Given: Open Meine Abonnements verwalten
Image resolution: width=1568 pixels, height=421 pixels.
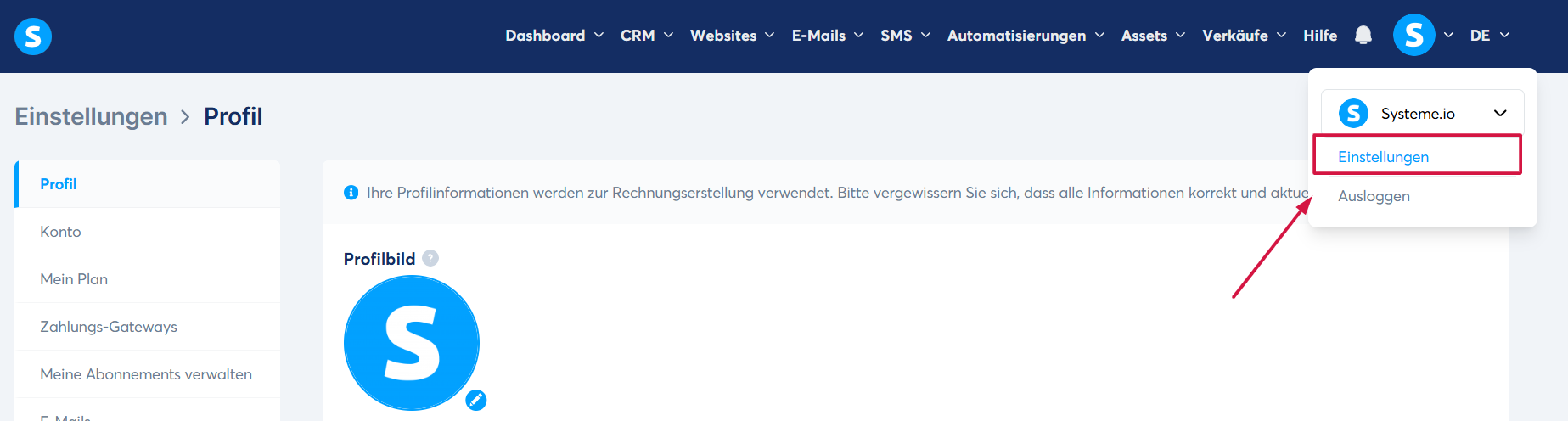Looking at the screenshot, I should pos(148,374).
